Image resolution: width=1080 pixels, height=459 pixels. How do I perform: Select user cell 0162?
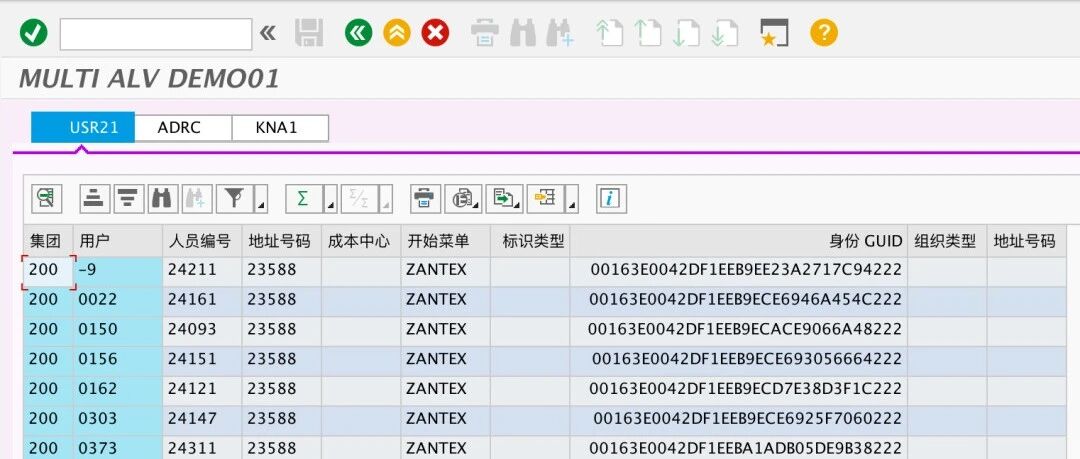[118, 389]
